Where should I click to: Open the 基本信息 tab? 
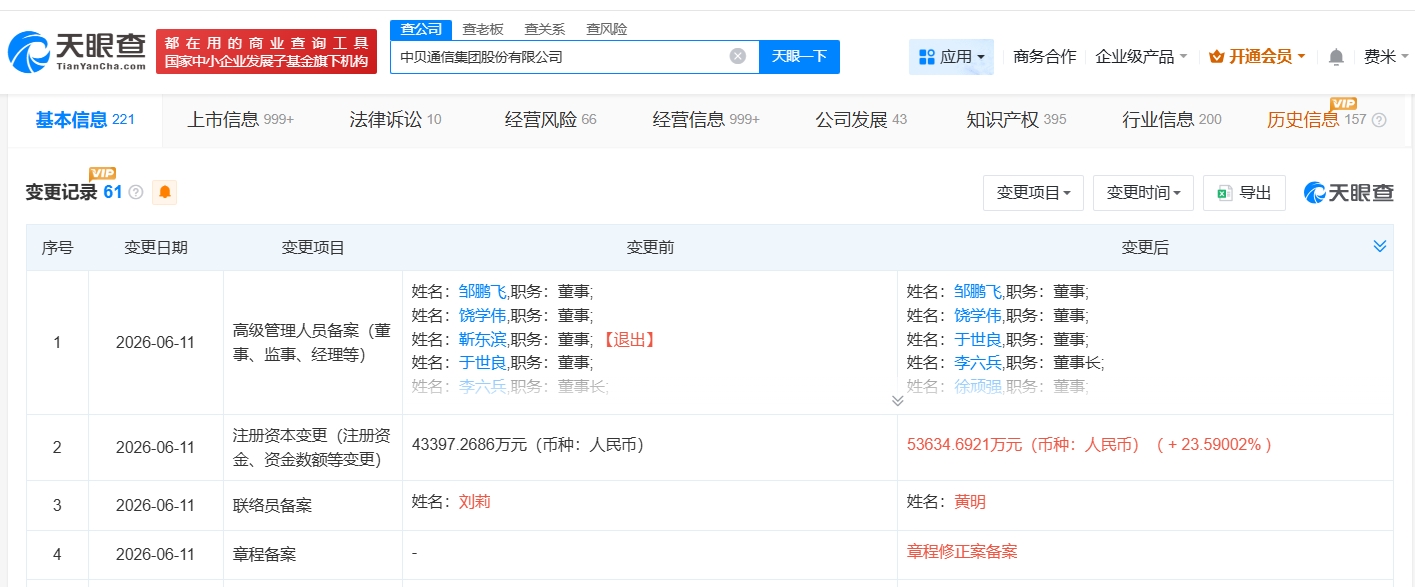tap(84, 120)
